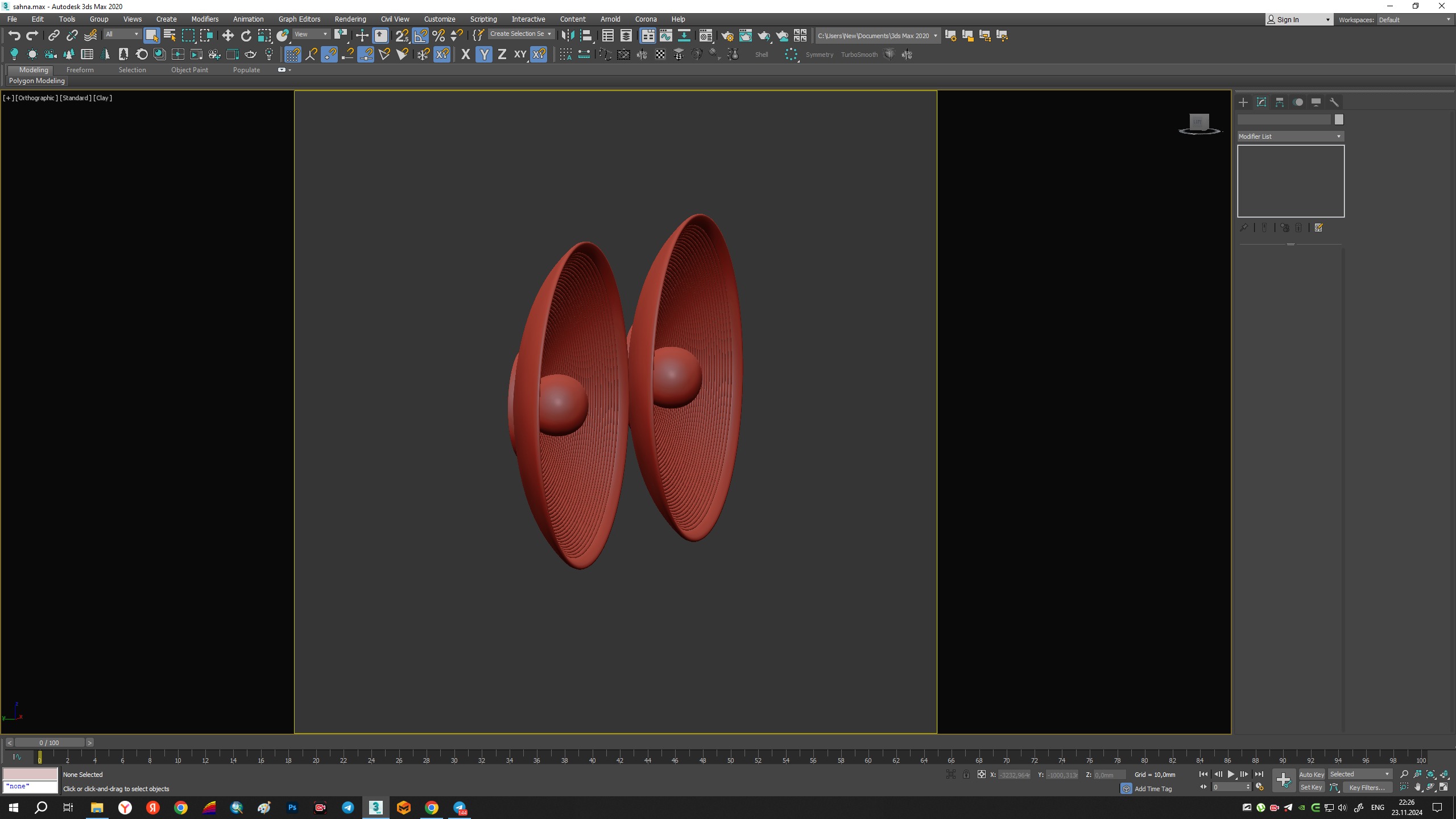Open Time Configuration settings
Viewport: 1456px width, 819px height.
[1260, 787]
